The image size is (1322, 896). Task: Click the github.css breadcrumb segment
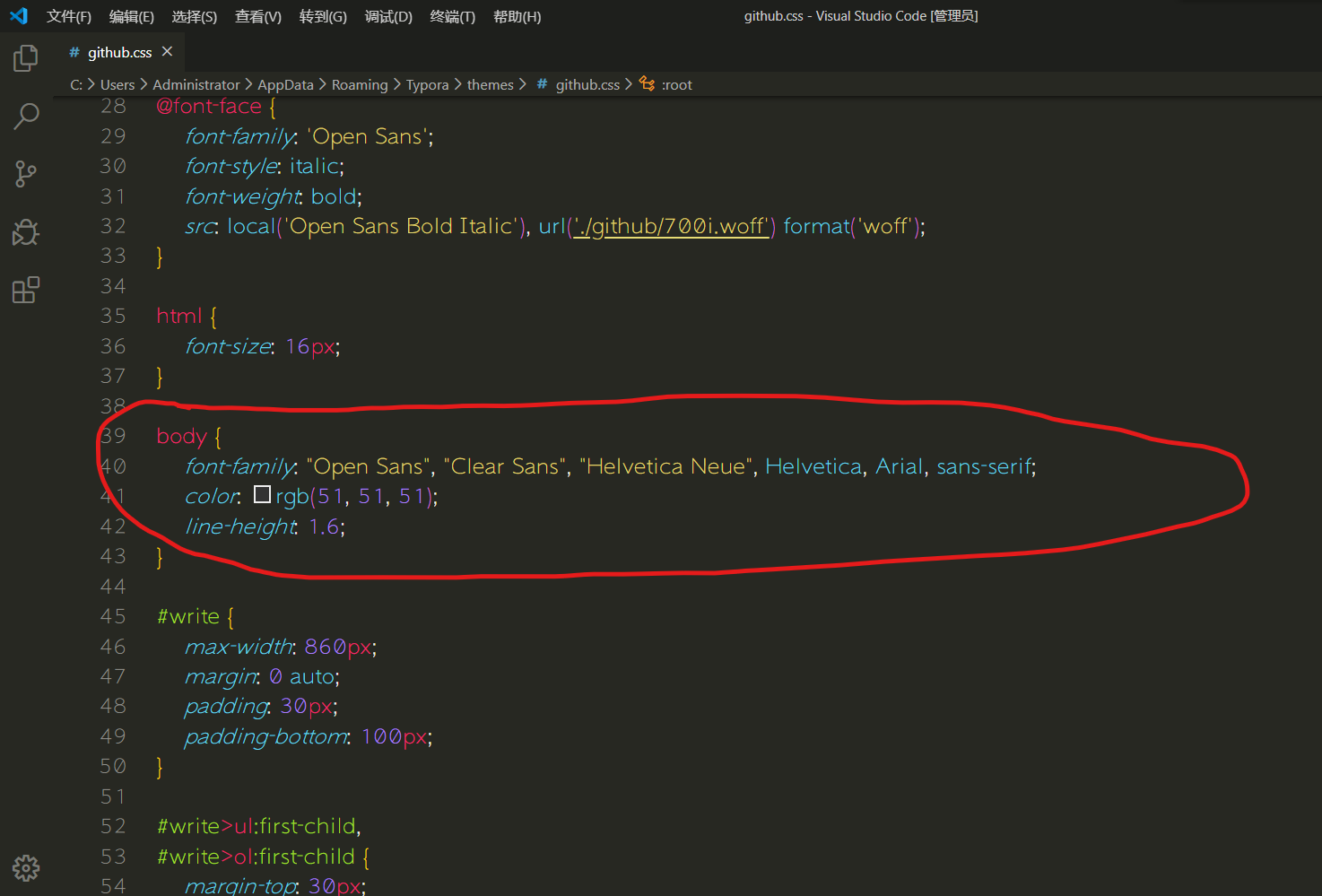point(587,84)
